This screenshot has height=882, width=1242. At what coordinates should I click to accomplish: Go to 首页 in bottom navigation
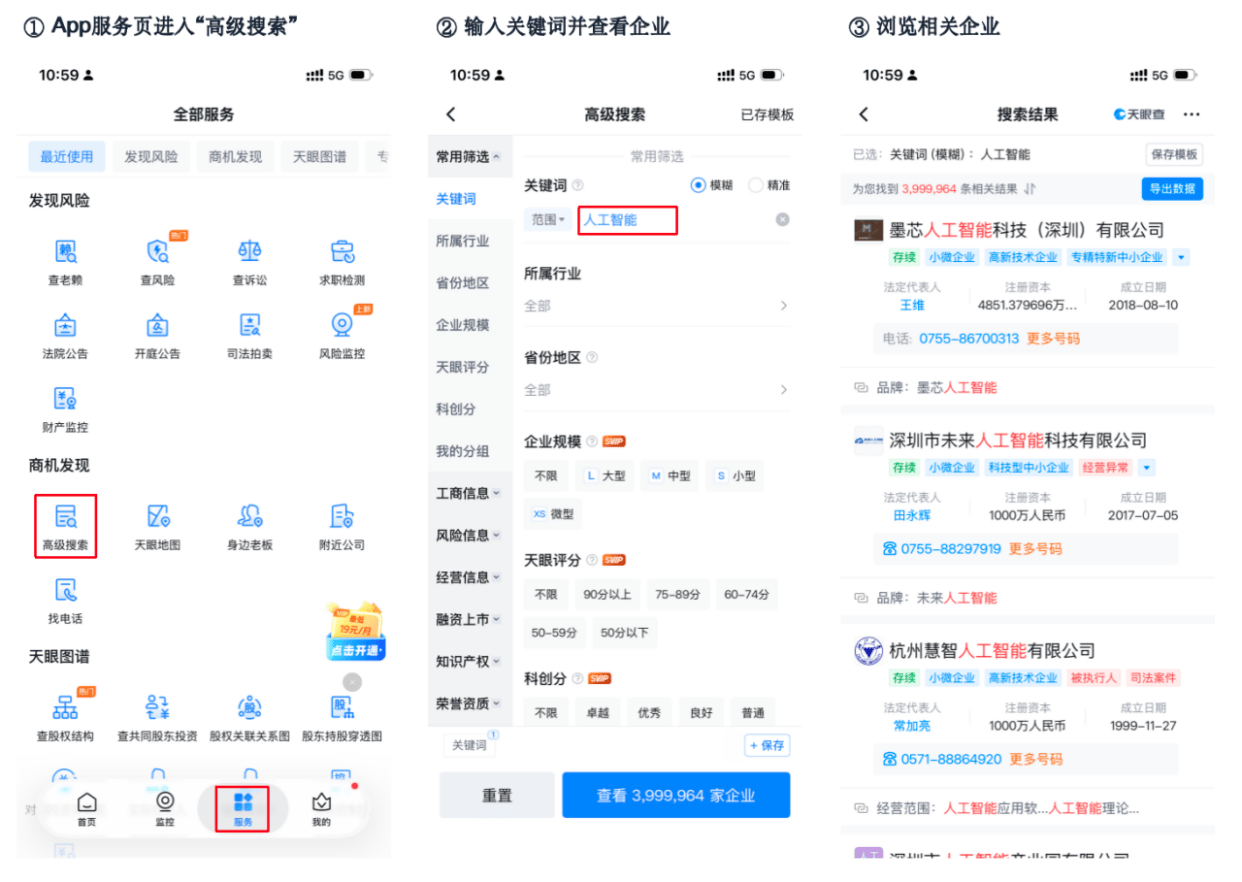(87, 810)
